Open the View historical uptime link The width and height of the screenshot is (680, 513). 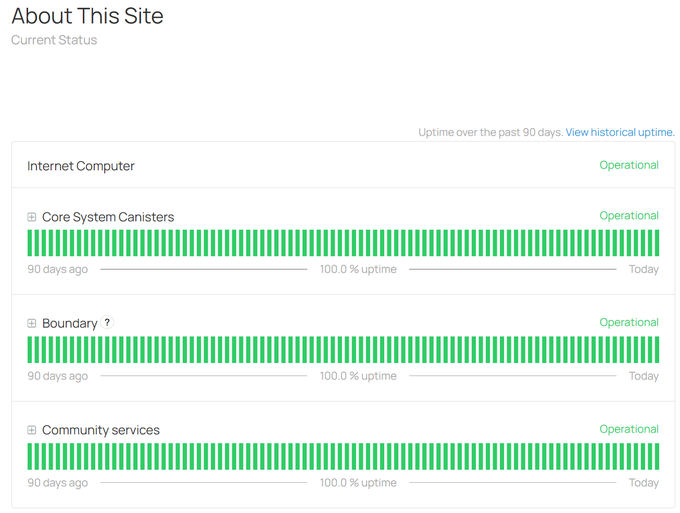click(620, 132)
